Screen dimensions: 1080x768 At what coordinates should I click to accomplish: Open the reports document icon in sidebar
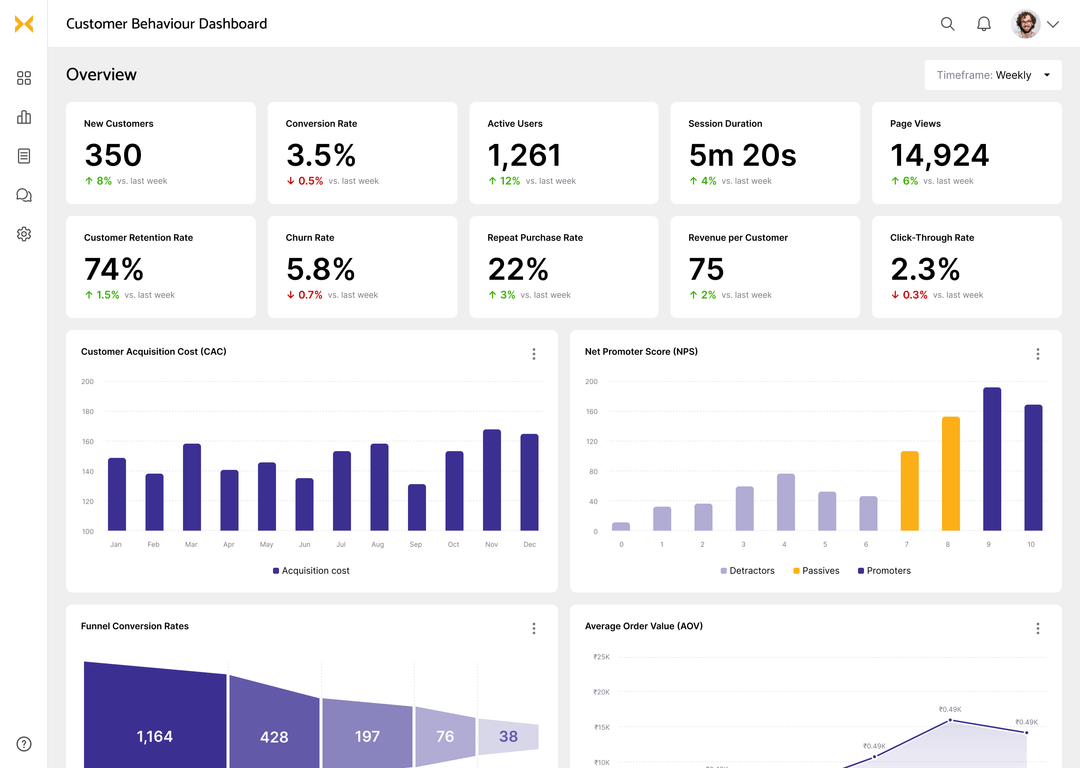point(24,156)
